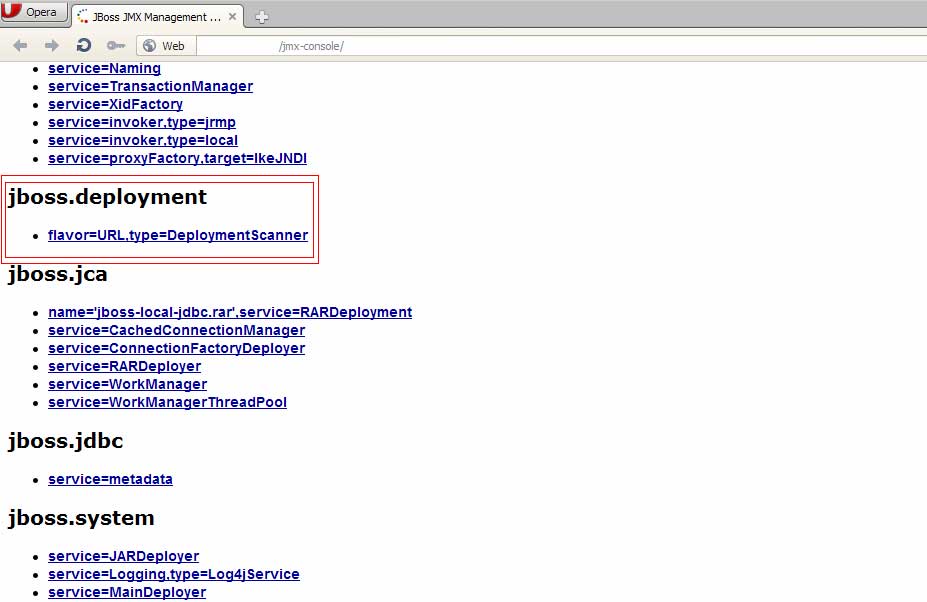Screen dimensions: 927x602
Task: Open a new tab with plus icon
Action: coord(261,17)
